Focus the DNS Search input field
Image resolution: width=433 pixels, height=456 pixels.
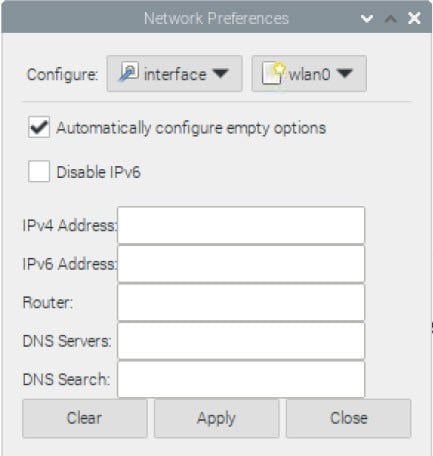tap(241, 379)
